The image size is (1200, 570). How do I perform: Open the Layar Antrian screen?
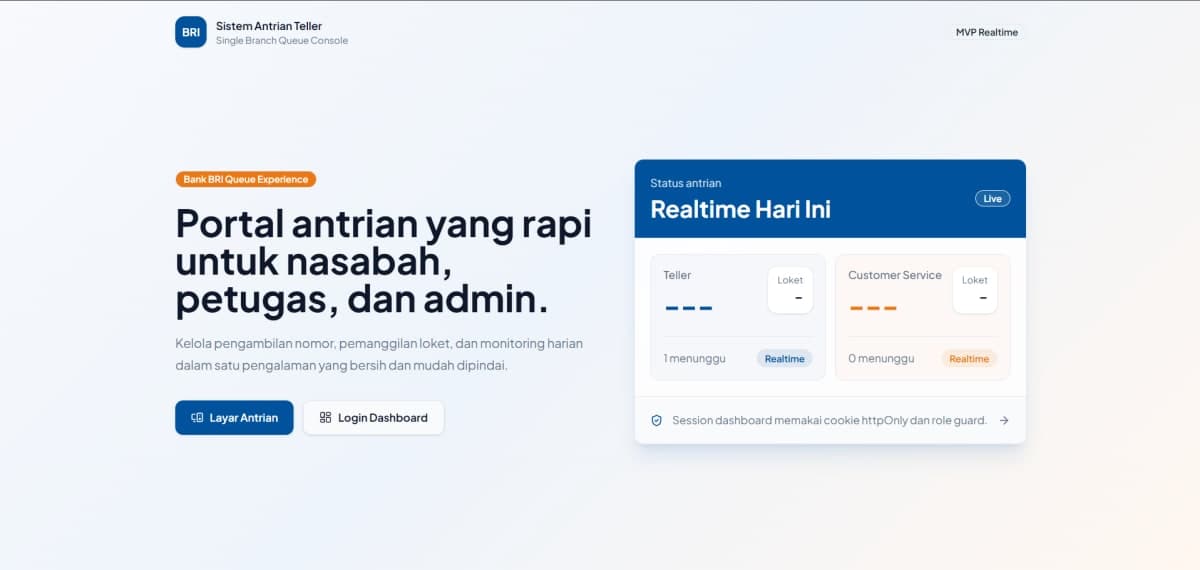coord(234,418)
